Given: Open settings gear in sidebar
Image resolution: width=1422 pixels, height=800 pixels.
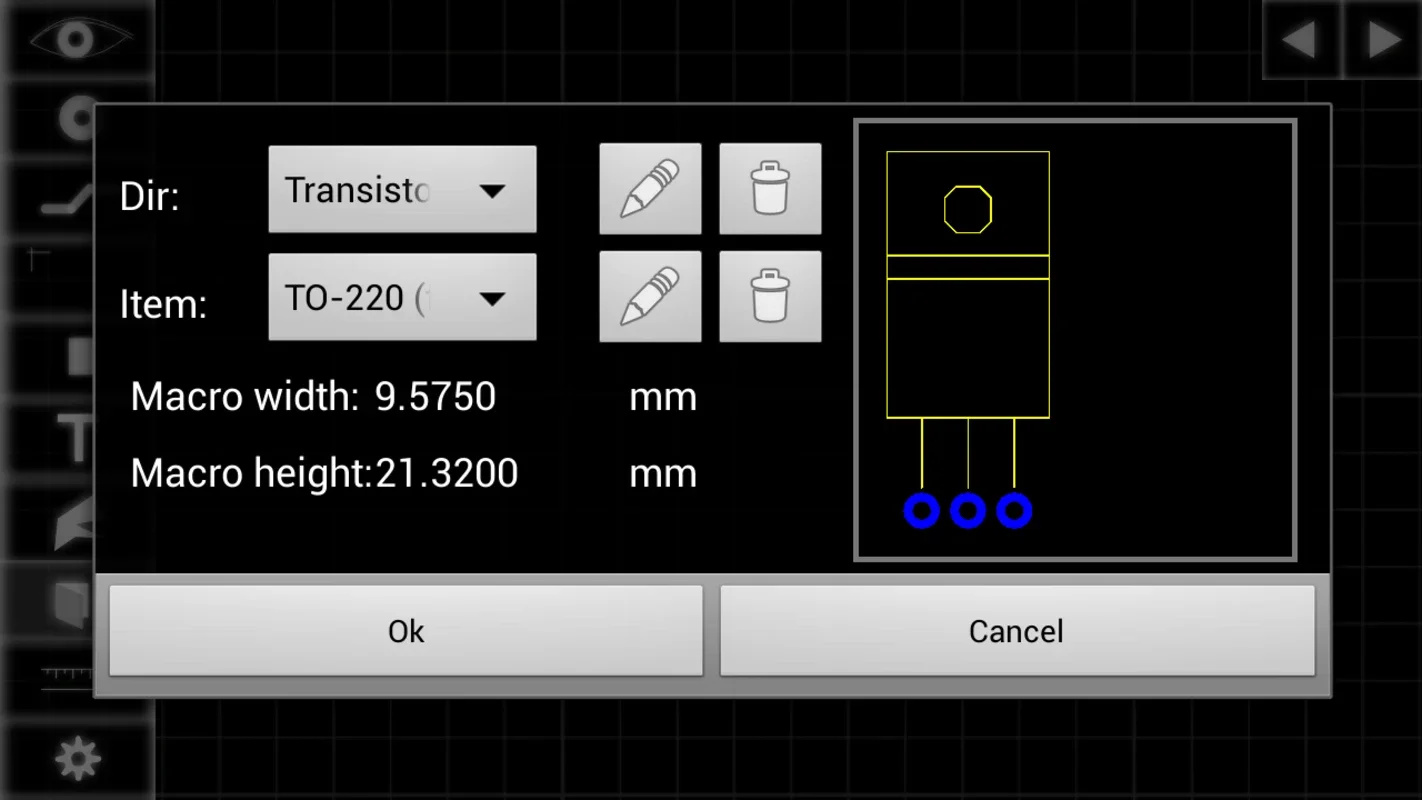Looking at the screenshot, I should [x=78, y=758].
